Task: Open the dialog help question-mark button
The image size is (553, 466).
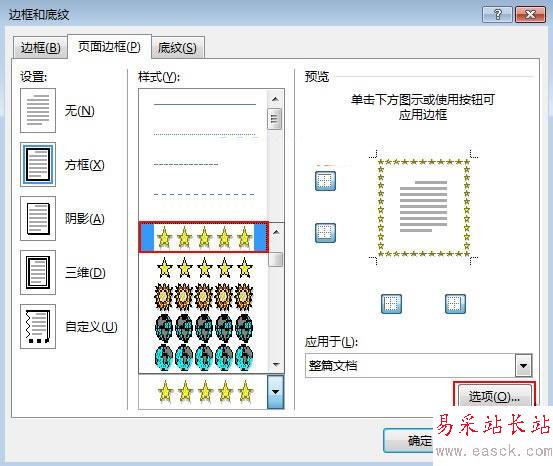Action: point(497,14)
